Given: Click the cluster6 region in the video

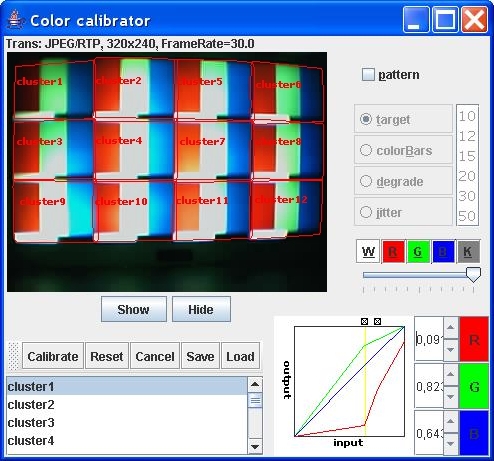Looking at the screenshot, I should click(287, 92).
